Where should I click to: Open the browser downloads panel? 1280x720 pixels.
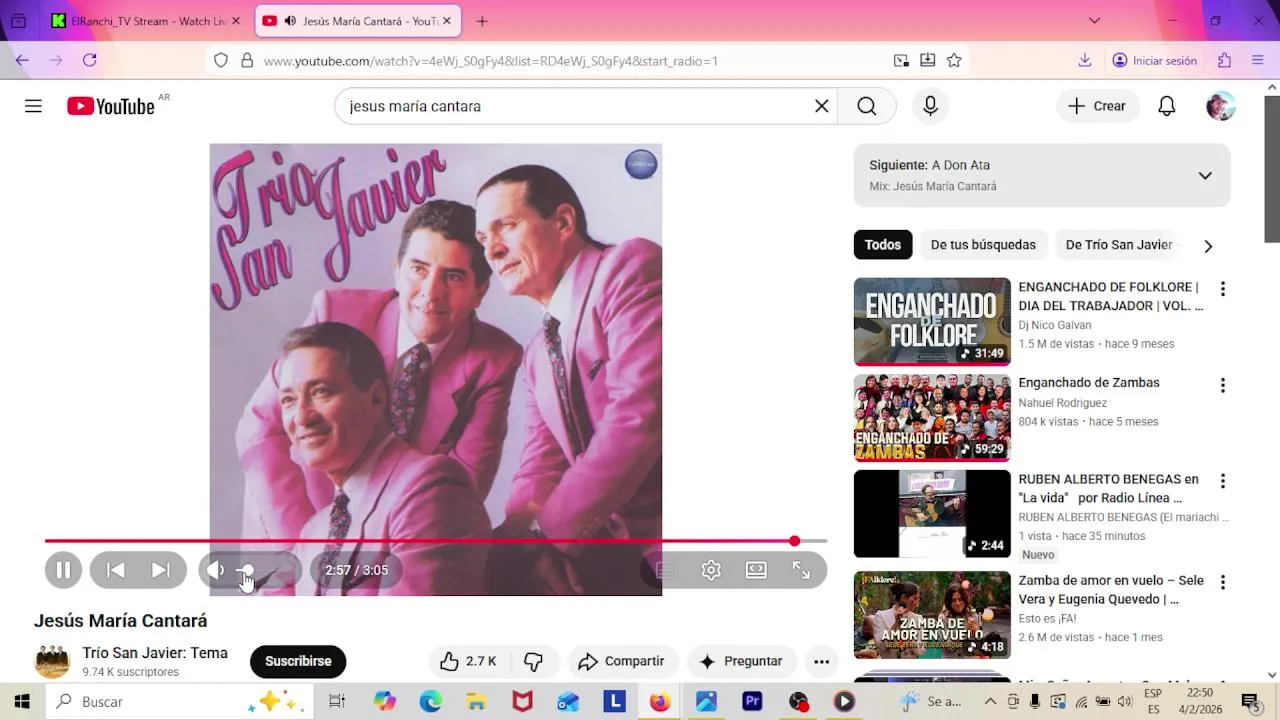click(1085, 60)
